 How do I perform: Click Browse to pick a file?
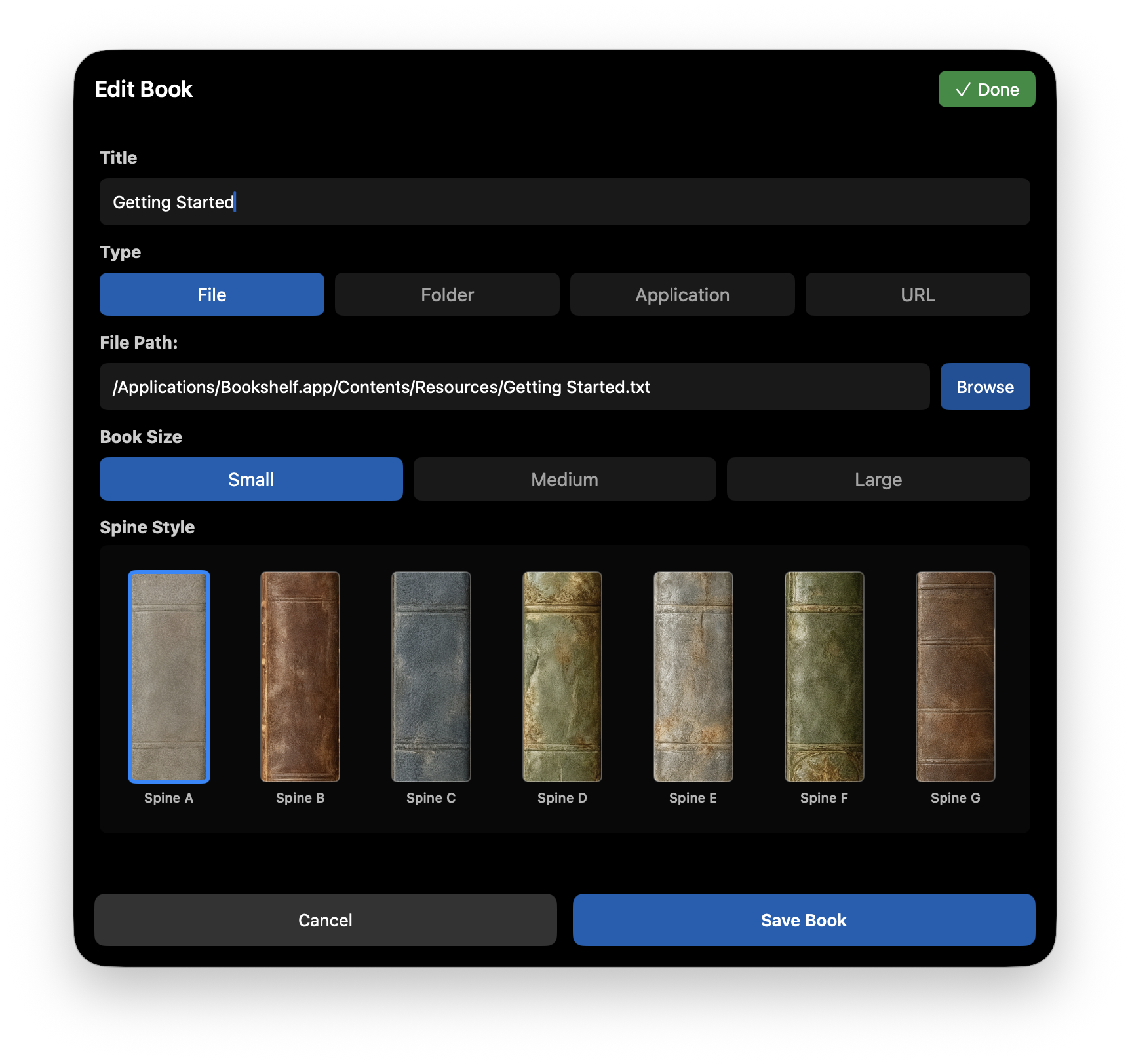click(x=985, y=387)
